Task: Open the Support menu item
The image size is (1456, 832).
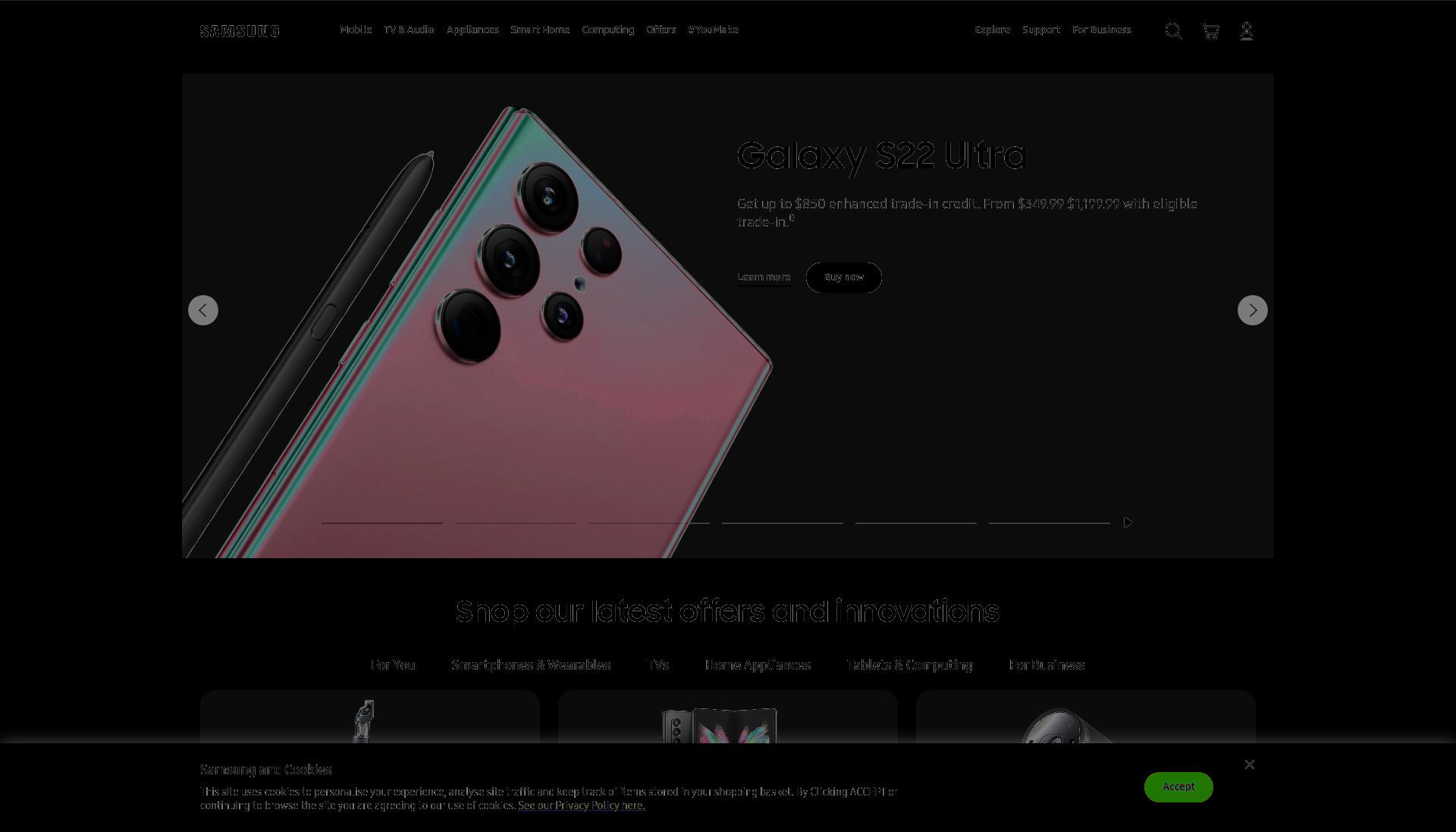Action: pyautogui.click(x=1041, y=30)
